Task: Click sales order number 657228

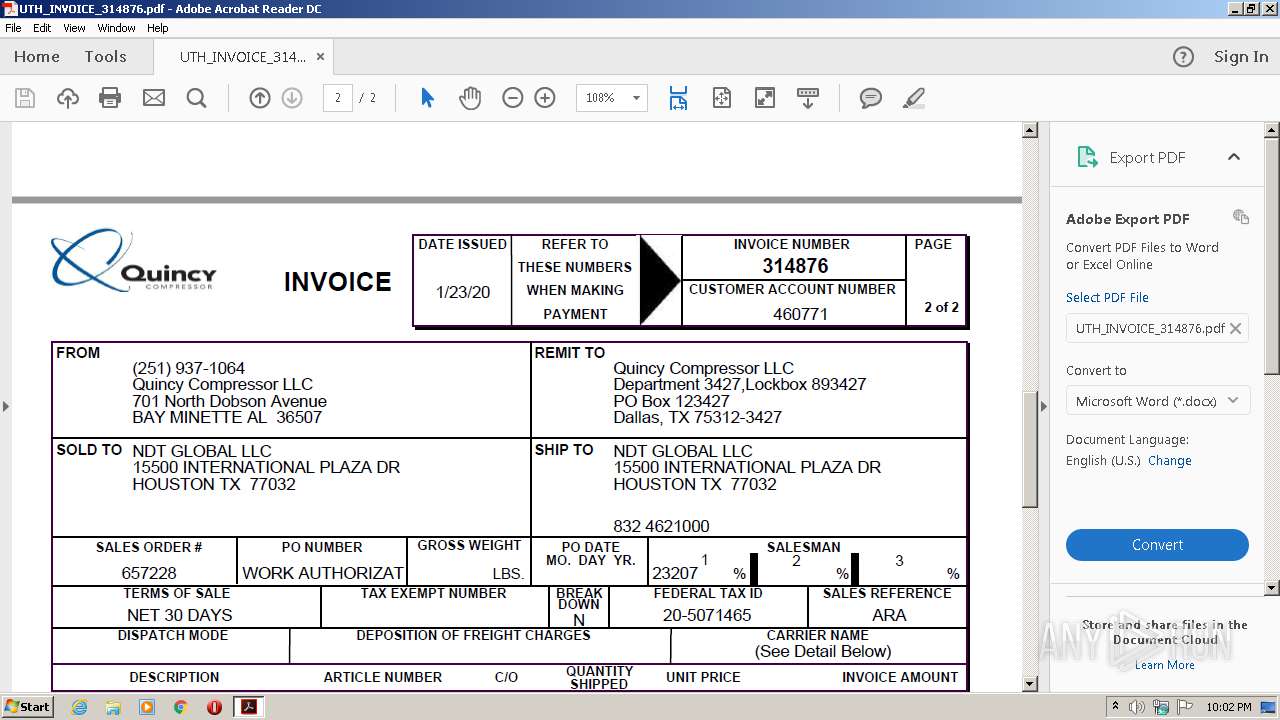Action: click(x=149, y=573)
